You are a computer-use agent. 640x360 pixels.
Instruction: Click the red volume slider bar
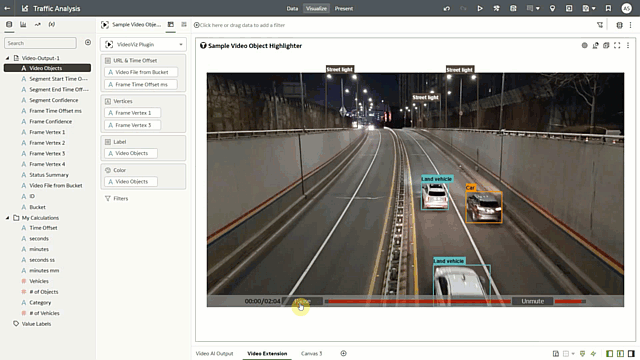(x=570, y=301)
